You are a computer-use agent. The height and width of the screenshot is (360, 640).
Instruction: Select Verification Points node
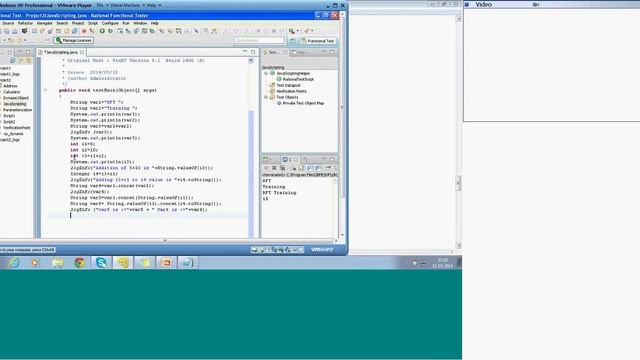tap(291, 91)
